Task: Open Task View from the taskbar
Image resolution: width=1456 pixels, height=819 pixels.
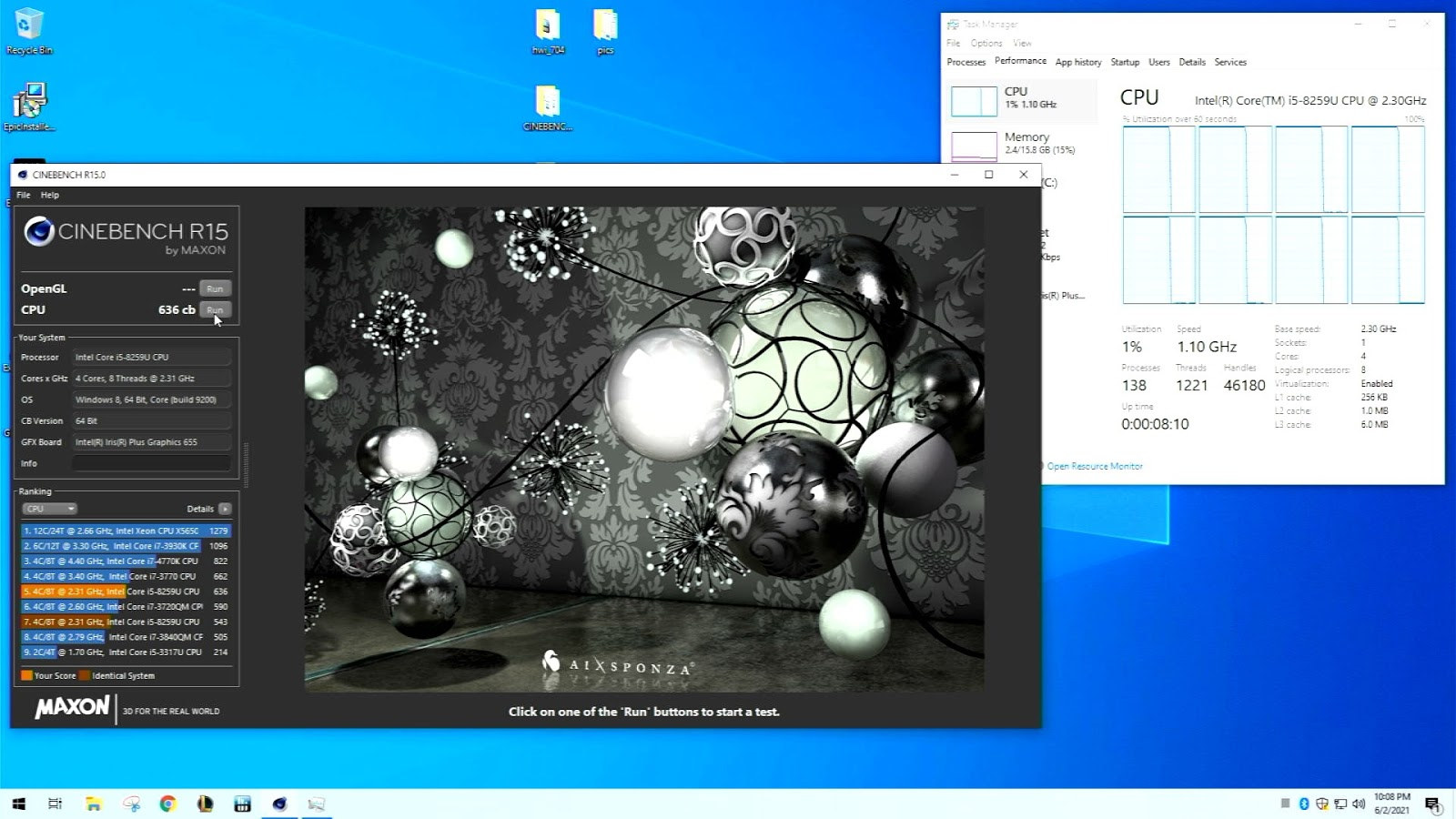Action: click(55, 804)
